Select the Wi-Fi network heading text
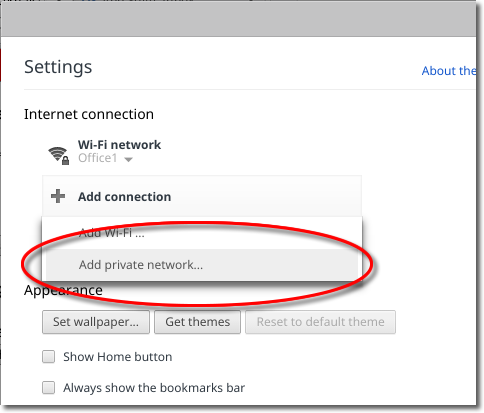This screenshot has height=413, width=484. pos(119,145)
